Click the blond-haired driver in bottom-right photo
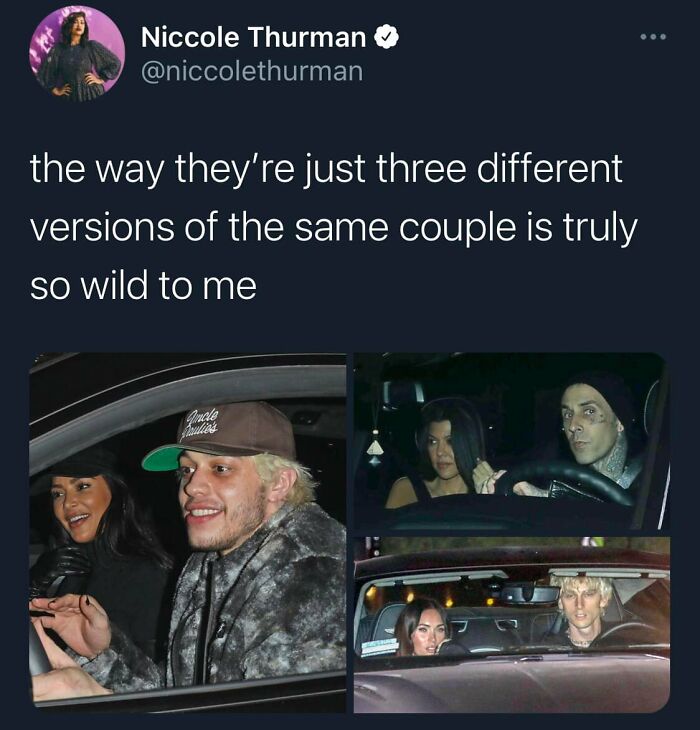700x730 pixels. pyautogui.click(x=586, y=611)
